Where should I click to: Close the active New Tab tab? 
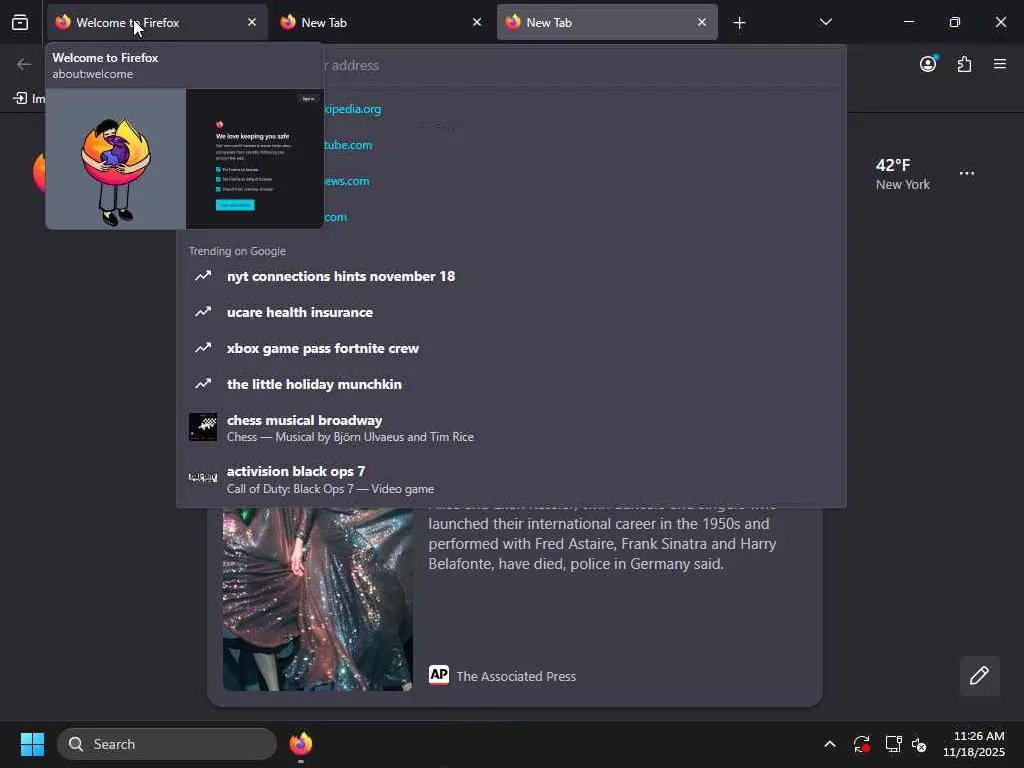coord(702,22)
